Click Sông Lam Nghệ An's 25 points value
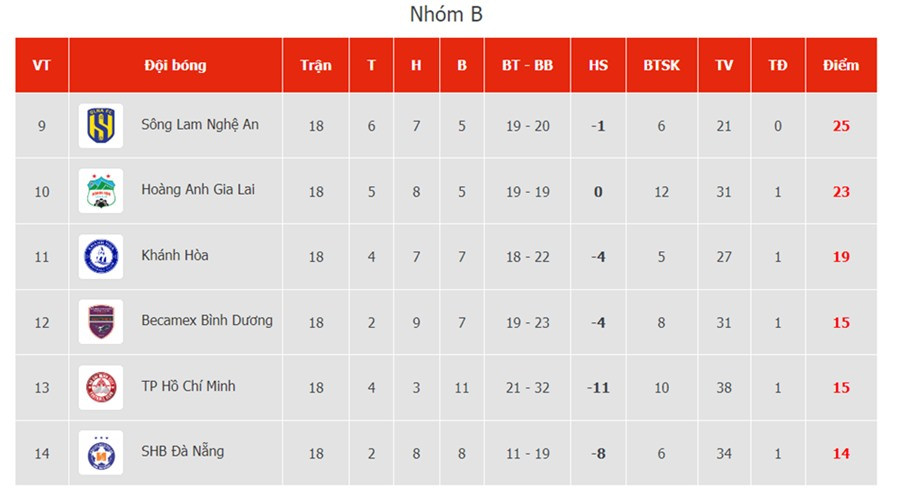This screenshot has height=497, width=900. (841, 126)
